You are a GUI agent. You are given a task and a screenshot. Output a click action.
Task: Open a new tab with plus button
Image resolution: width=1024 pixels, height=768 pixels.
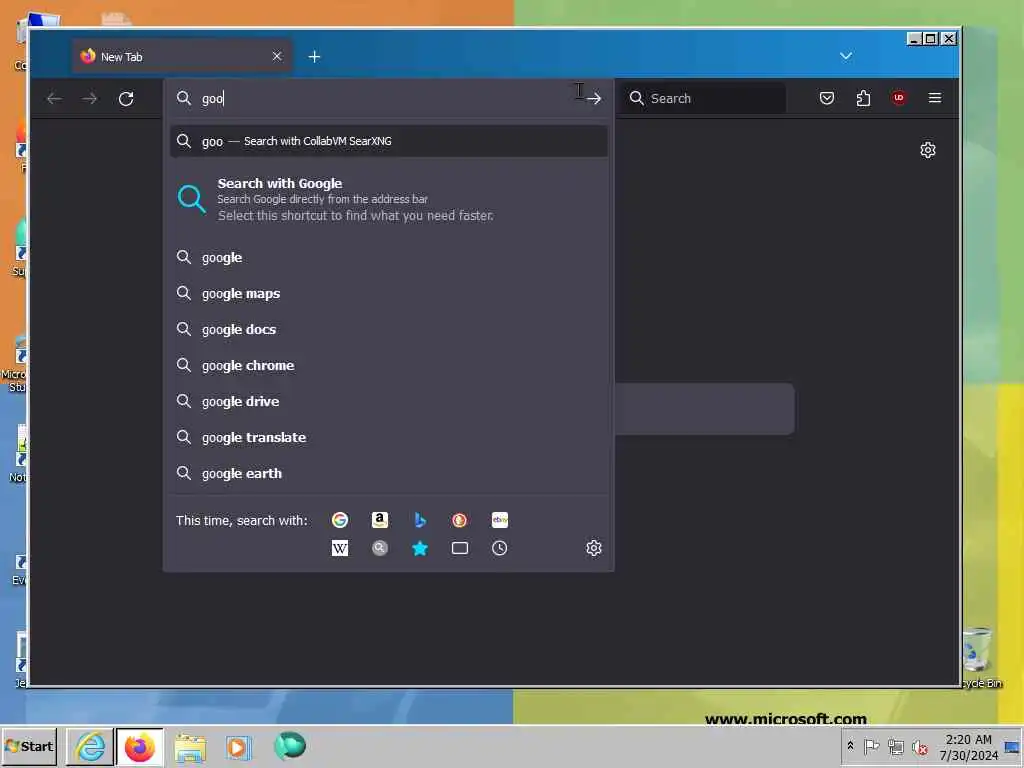click(314, 57)
